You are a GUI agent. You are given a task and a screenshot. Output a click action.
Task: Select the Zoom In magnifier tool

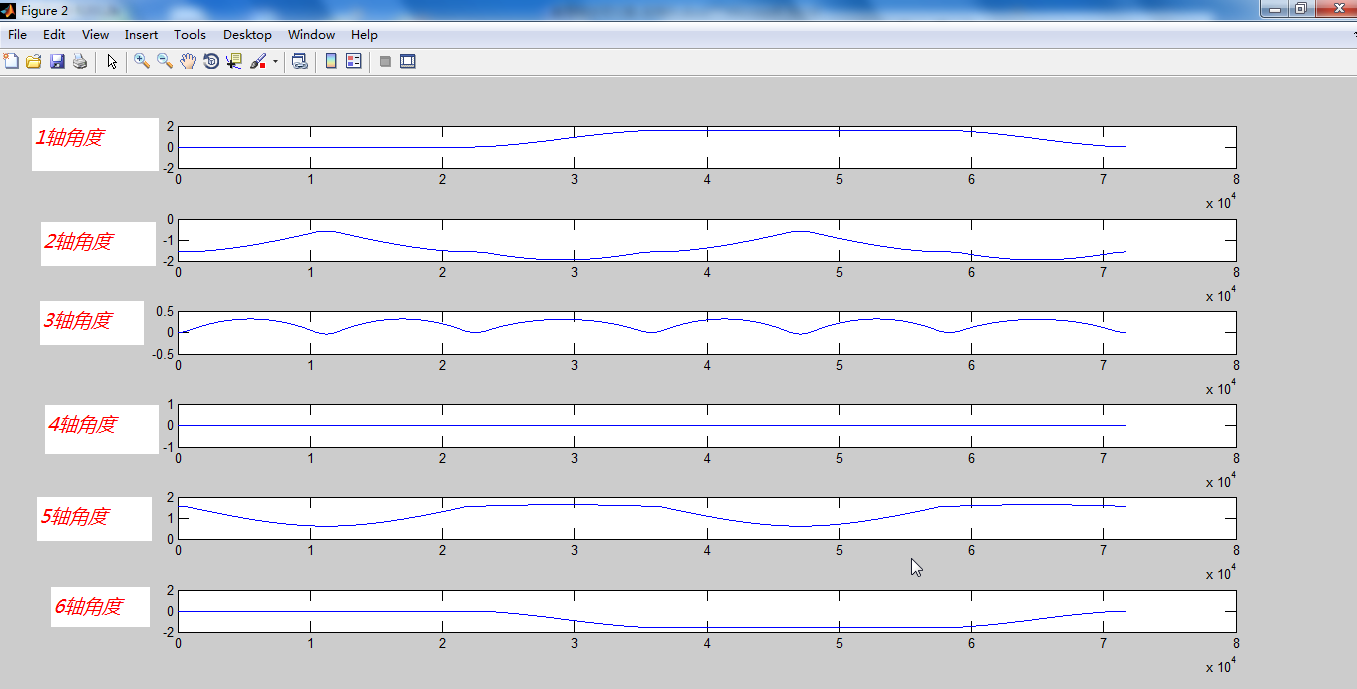coord(142,62)
